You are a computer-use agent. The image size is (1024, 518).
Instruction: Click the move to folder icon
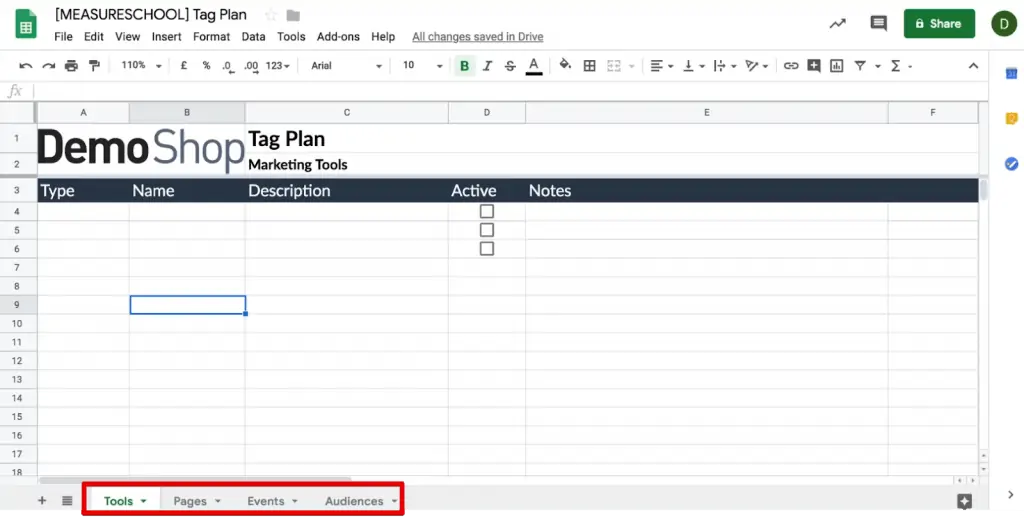[293, 15]
